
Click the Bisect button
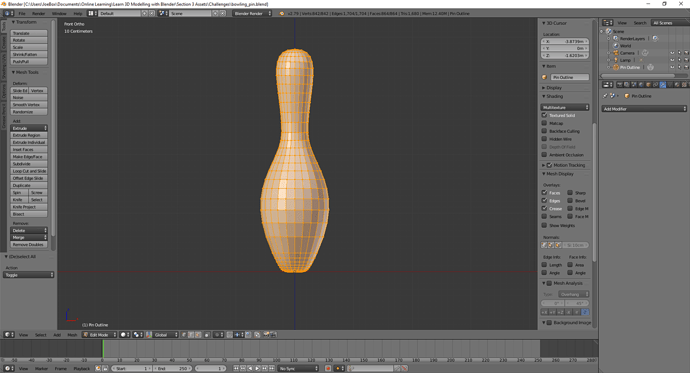(29, 214)
